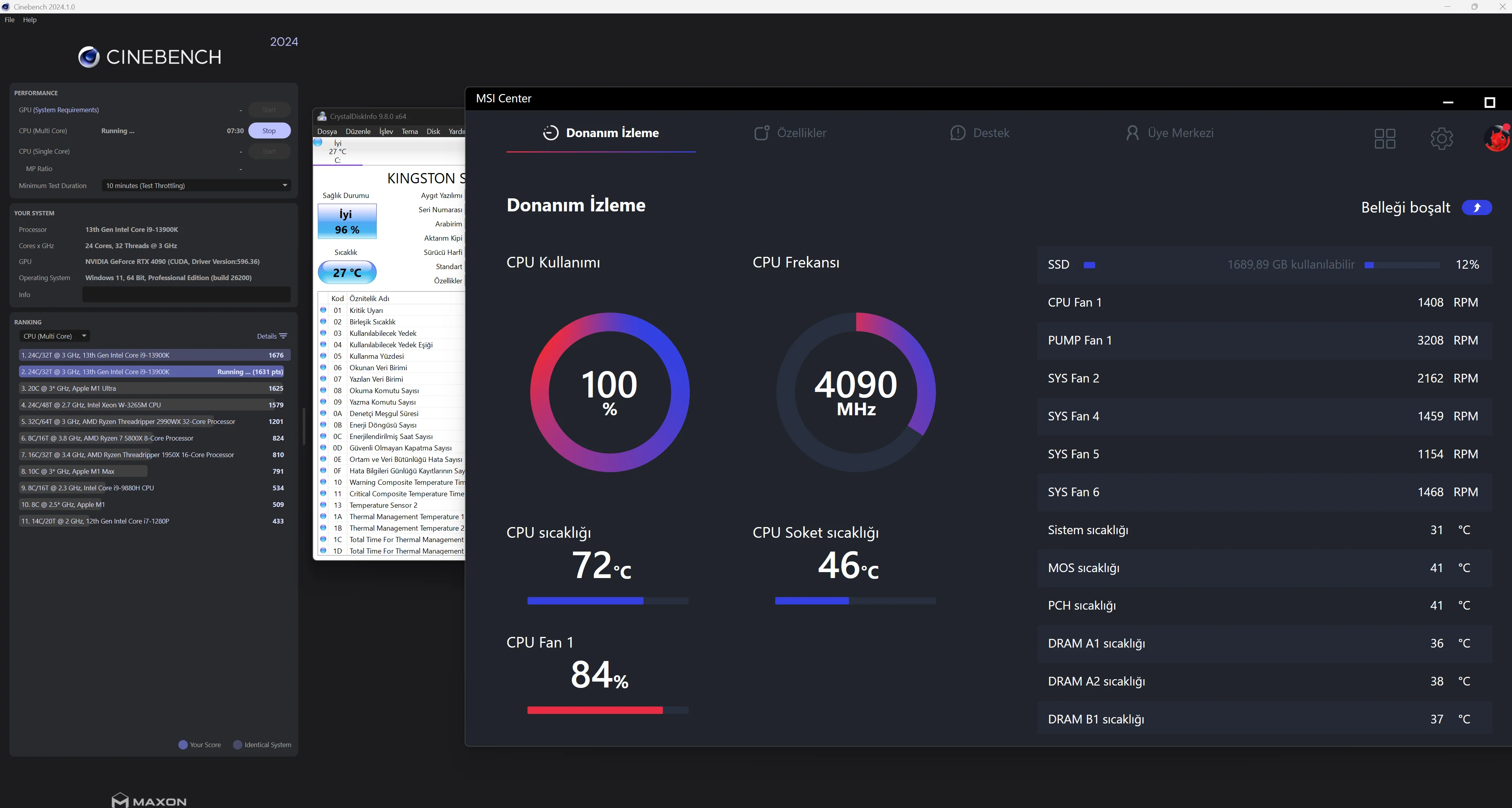Click the CPU Fan 1 red percentage bar
This screenshot has width=1512, height=808.
click(608, 710)
